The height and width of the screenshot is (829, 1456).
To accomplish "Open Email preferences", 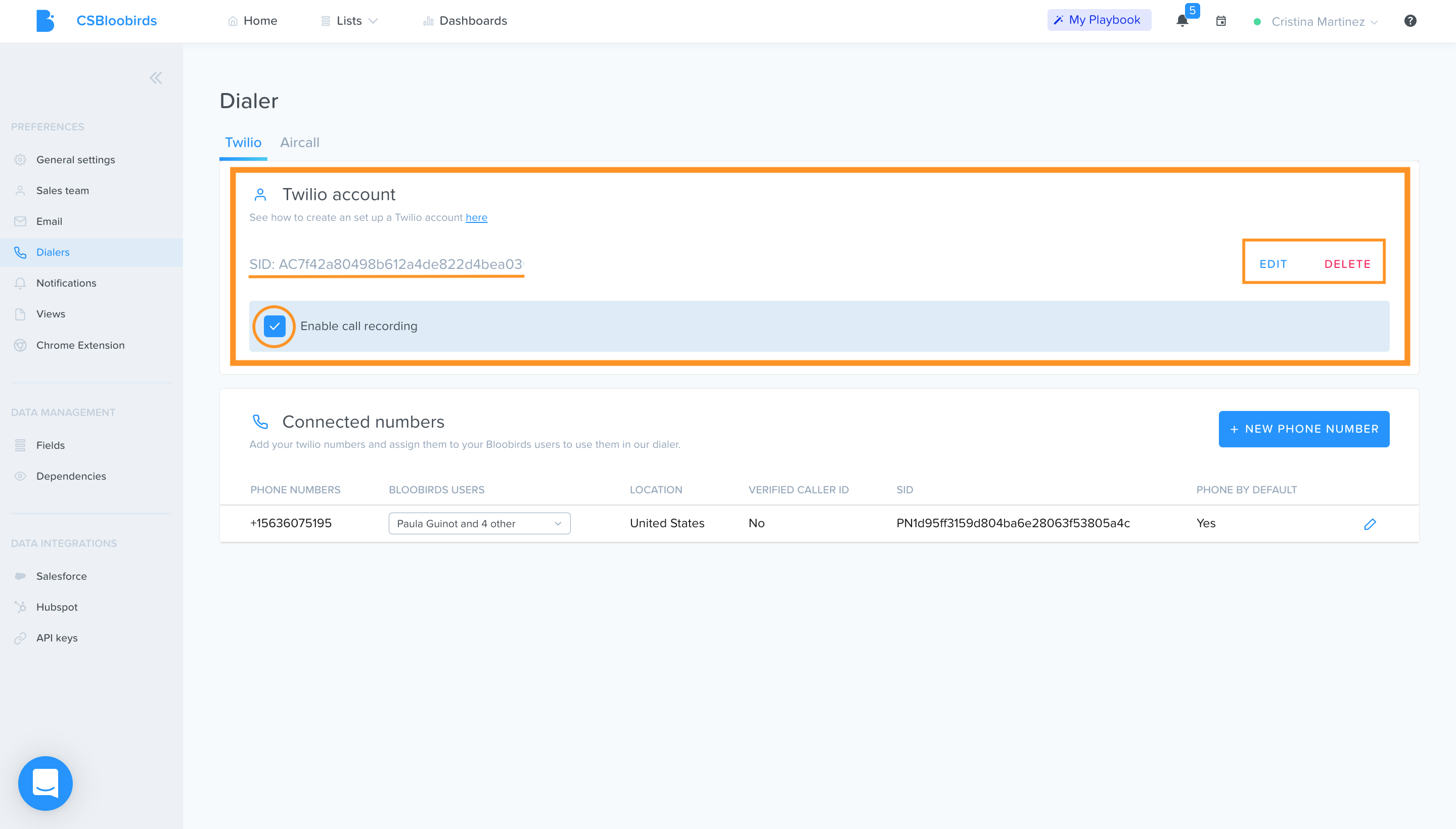I will click(x=49, y=221).
